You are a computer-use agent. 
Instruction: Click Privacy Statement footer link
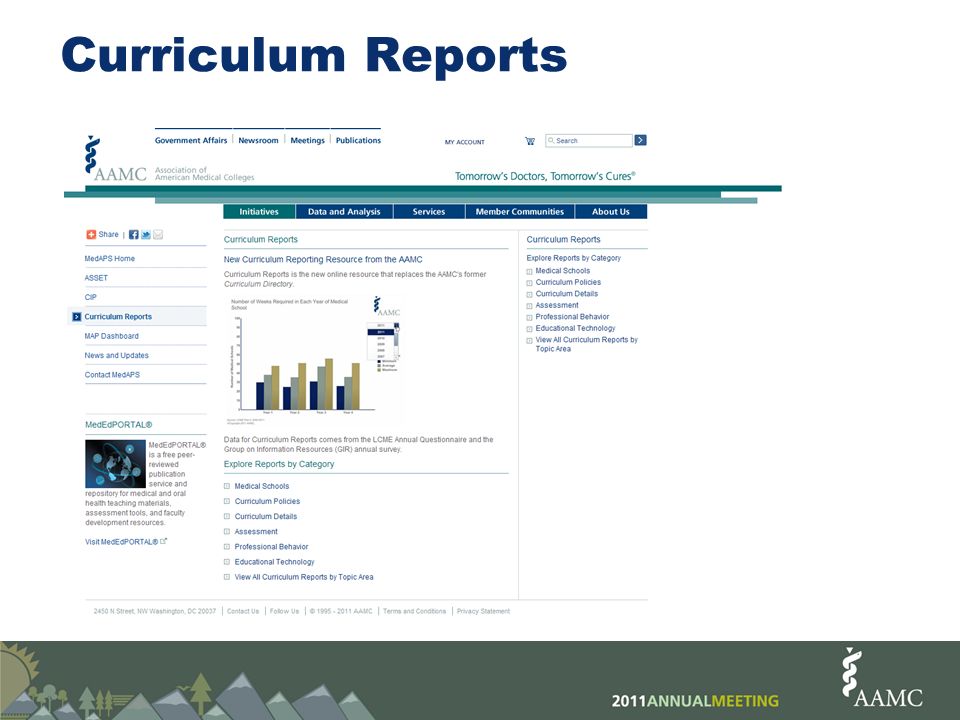483,611
